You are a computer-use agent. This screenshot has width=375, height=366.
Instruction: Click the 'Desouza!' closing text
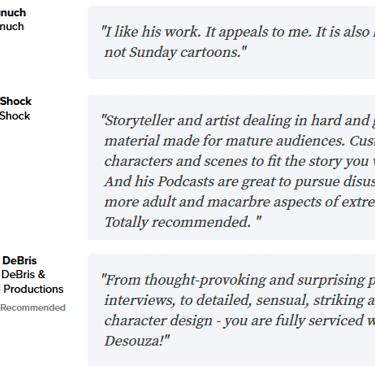pos(137,341)
